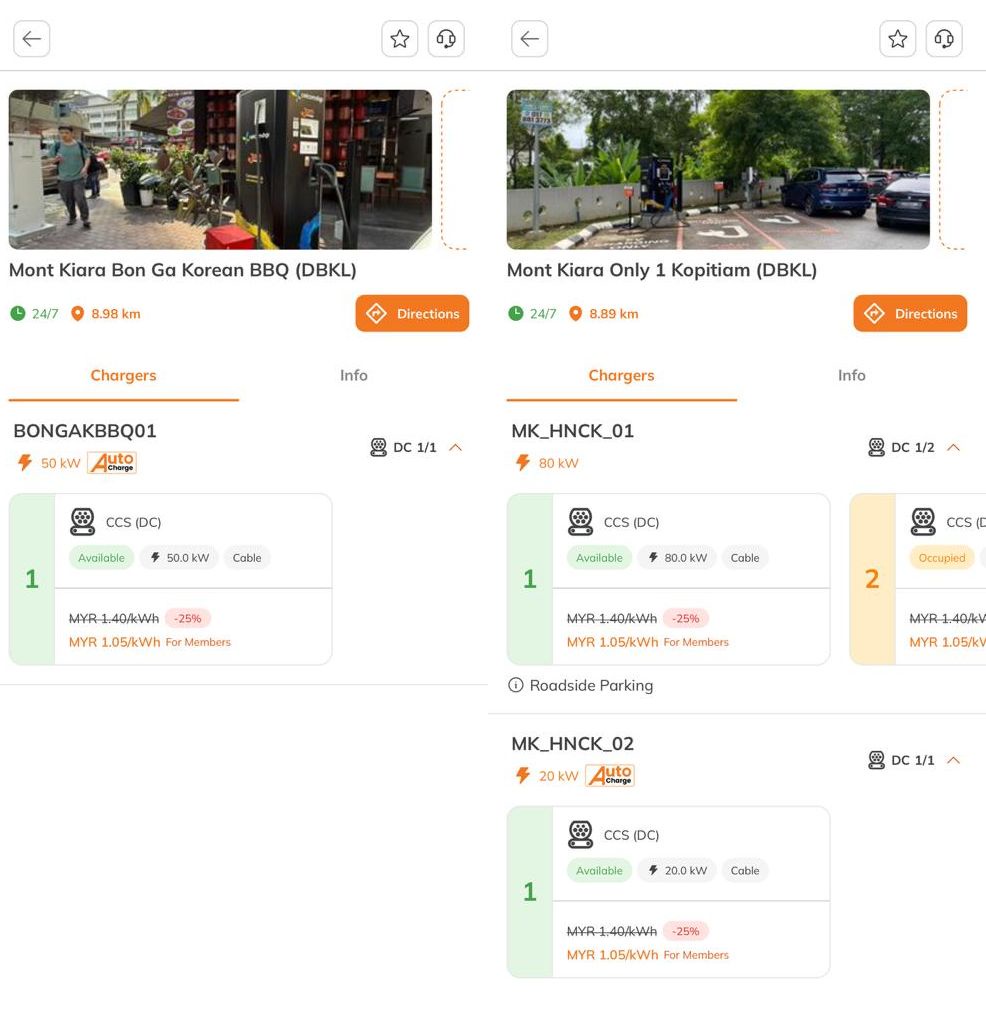This screenshot has height=1019, width=986.
Task: Tap Available status on MK_HNCK_01 connector 1
Action: (x=599, y=558)
